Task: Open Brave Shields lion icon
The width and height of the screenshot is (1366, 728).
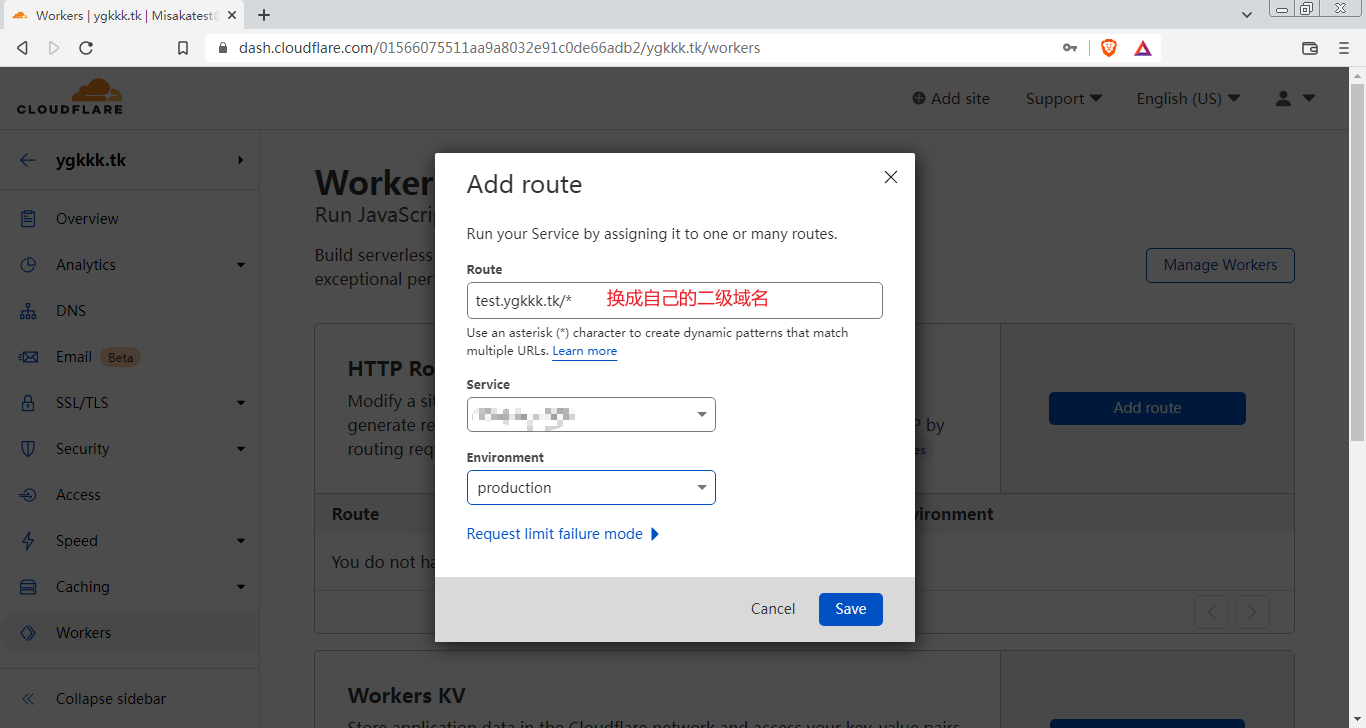Action: [x=1109, y=48]
